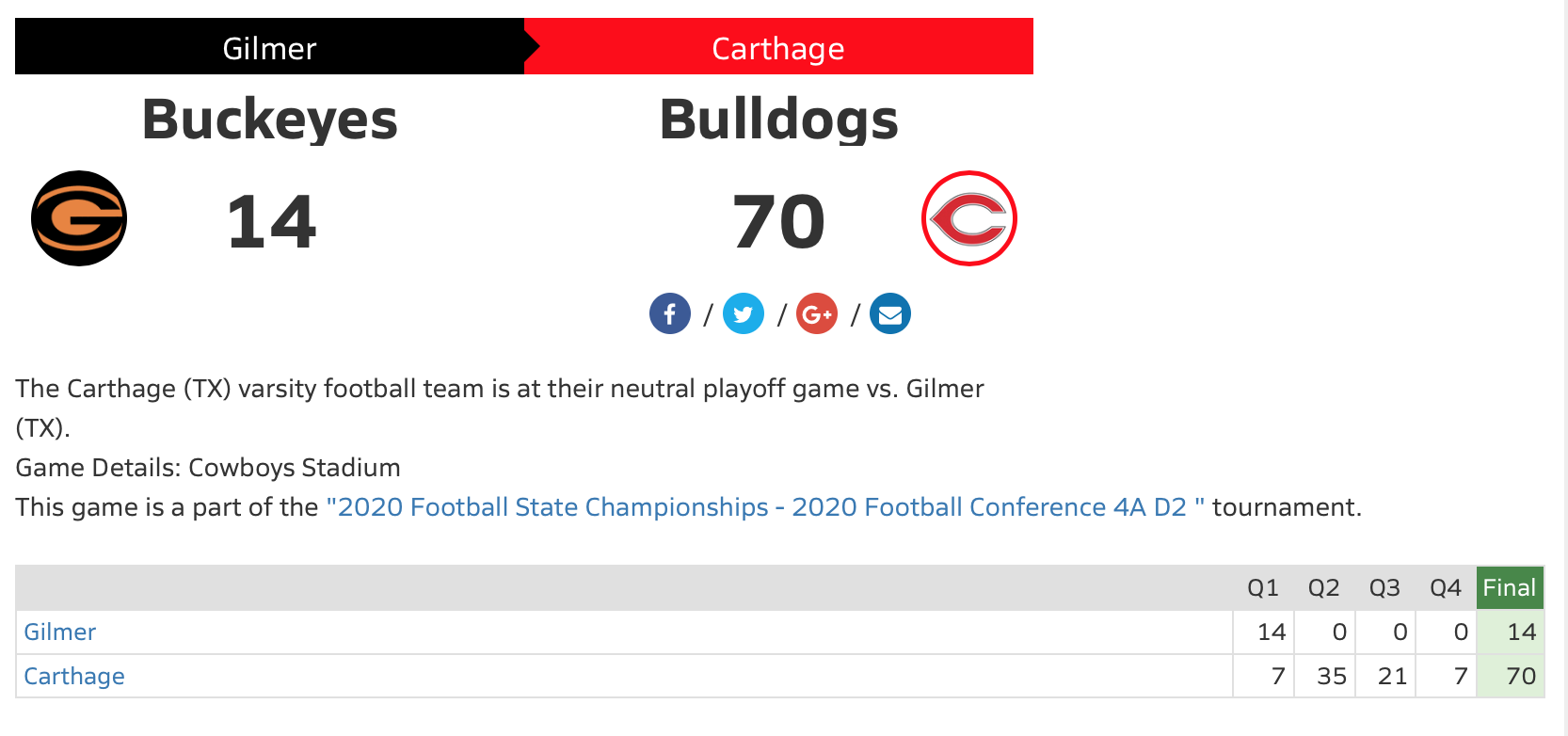Share the game via Google Plus
Image resolution: width=1568 pixels, height=736 pixels.
click(817, 314)
